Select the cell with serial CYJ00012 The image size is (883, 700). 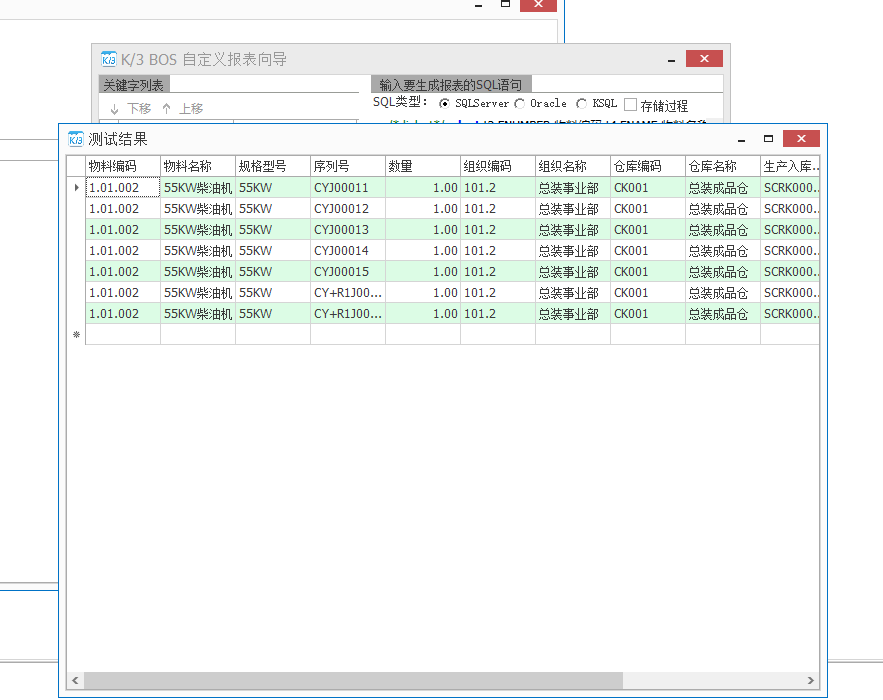(x=347, y=208)
